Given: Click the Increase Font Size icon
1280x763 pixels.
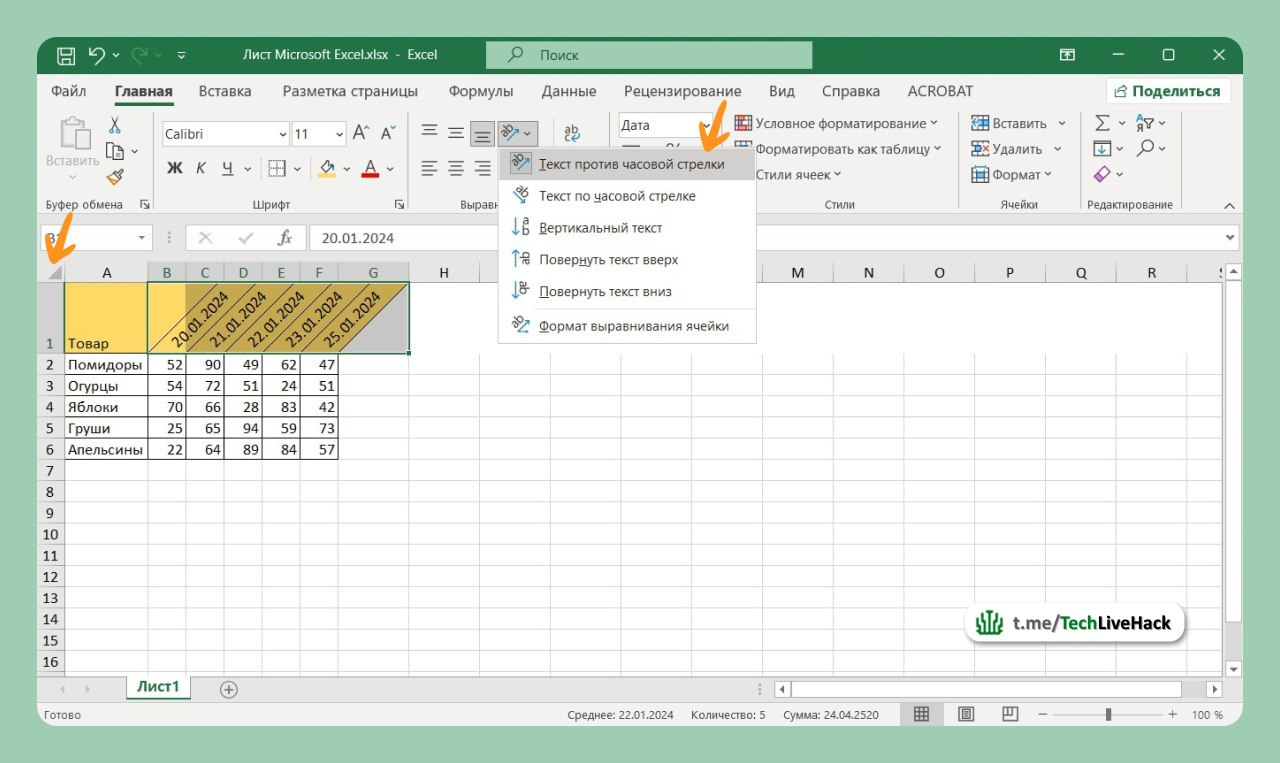Looking at the screenshot, I should (361, 133).
